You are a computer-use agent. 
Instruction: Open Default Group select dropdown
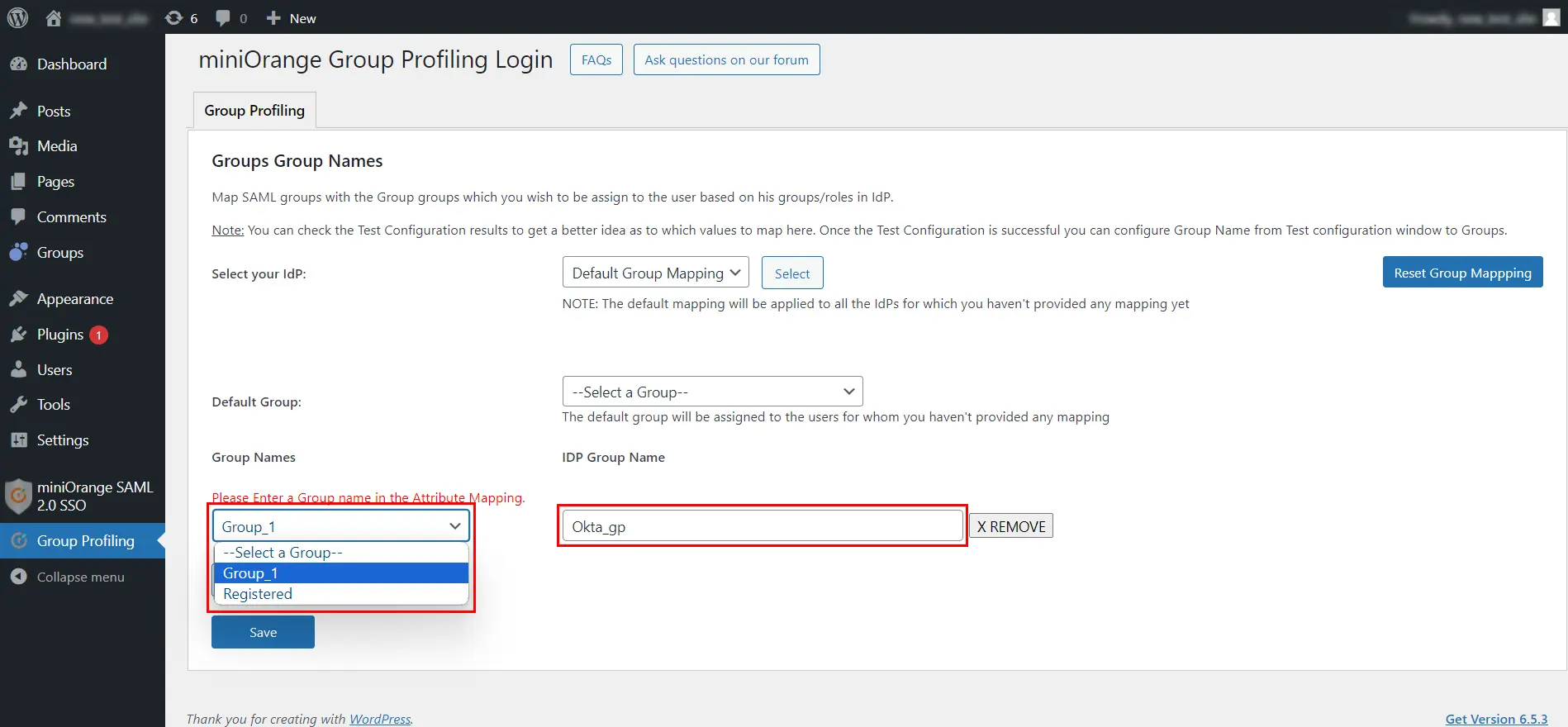(x=712, y=392)
